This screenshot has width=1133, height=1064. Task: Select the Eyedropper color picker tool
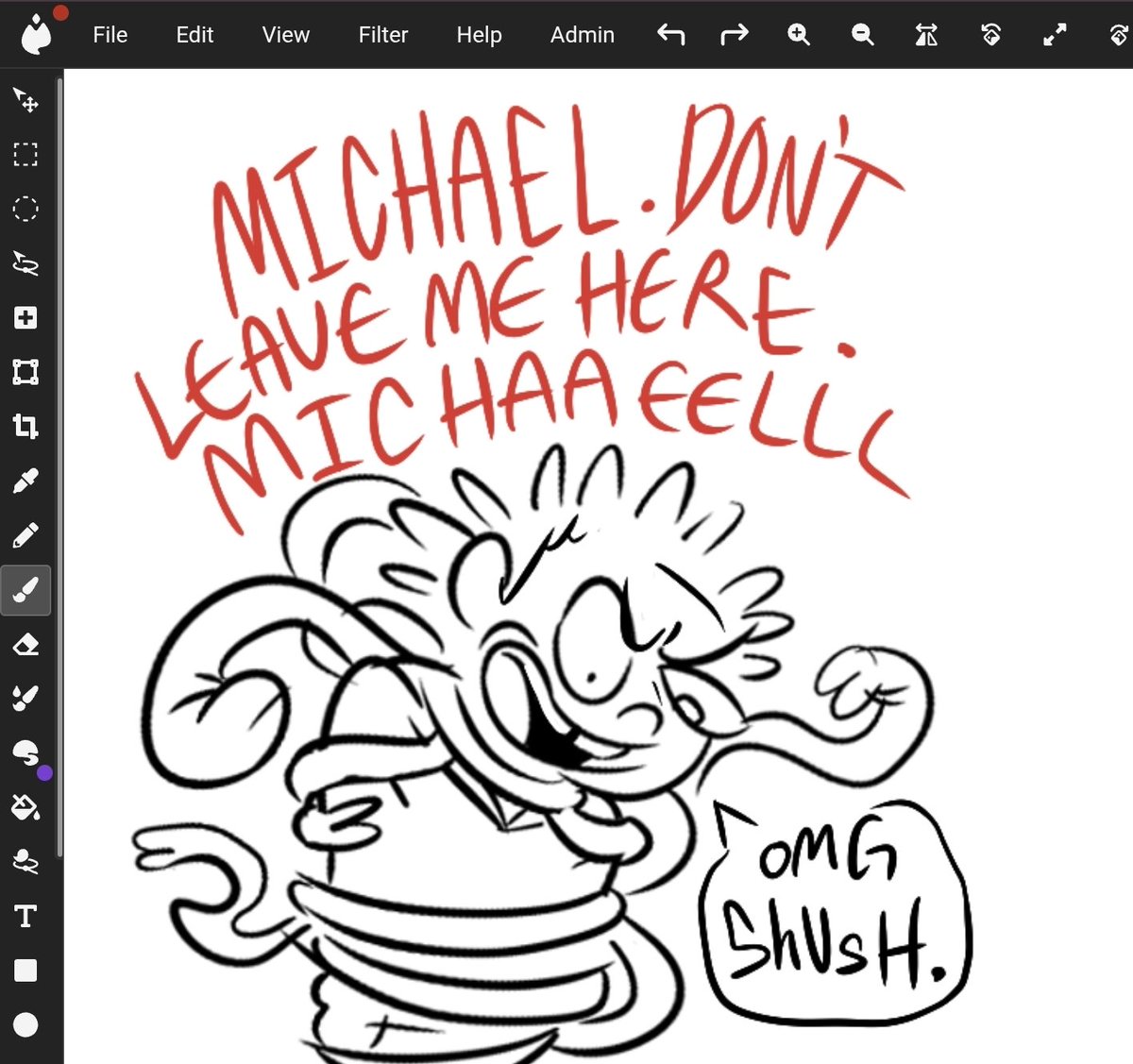[x=25, y=481]
